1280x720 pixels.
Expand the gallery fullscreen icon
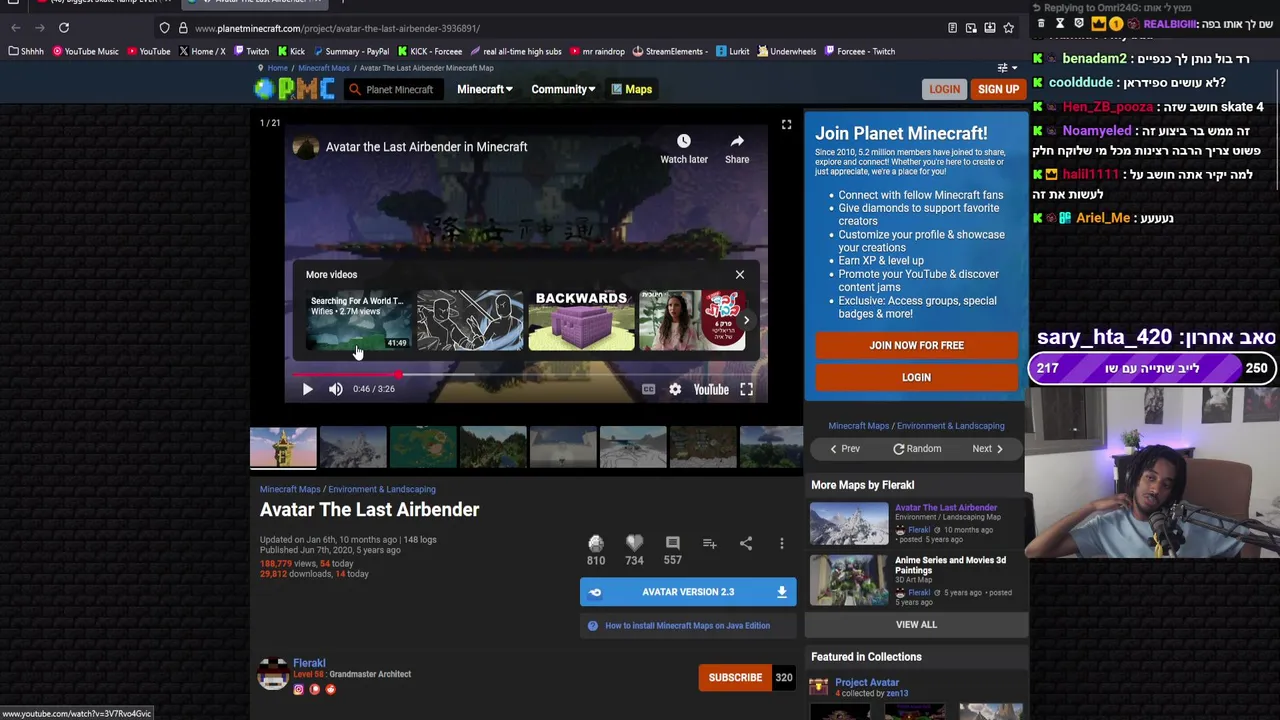[x=786, y=125]
